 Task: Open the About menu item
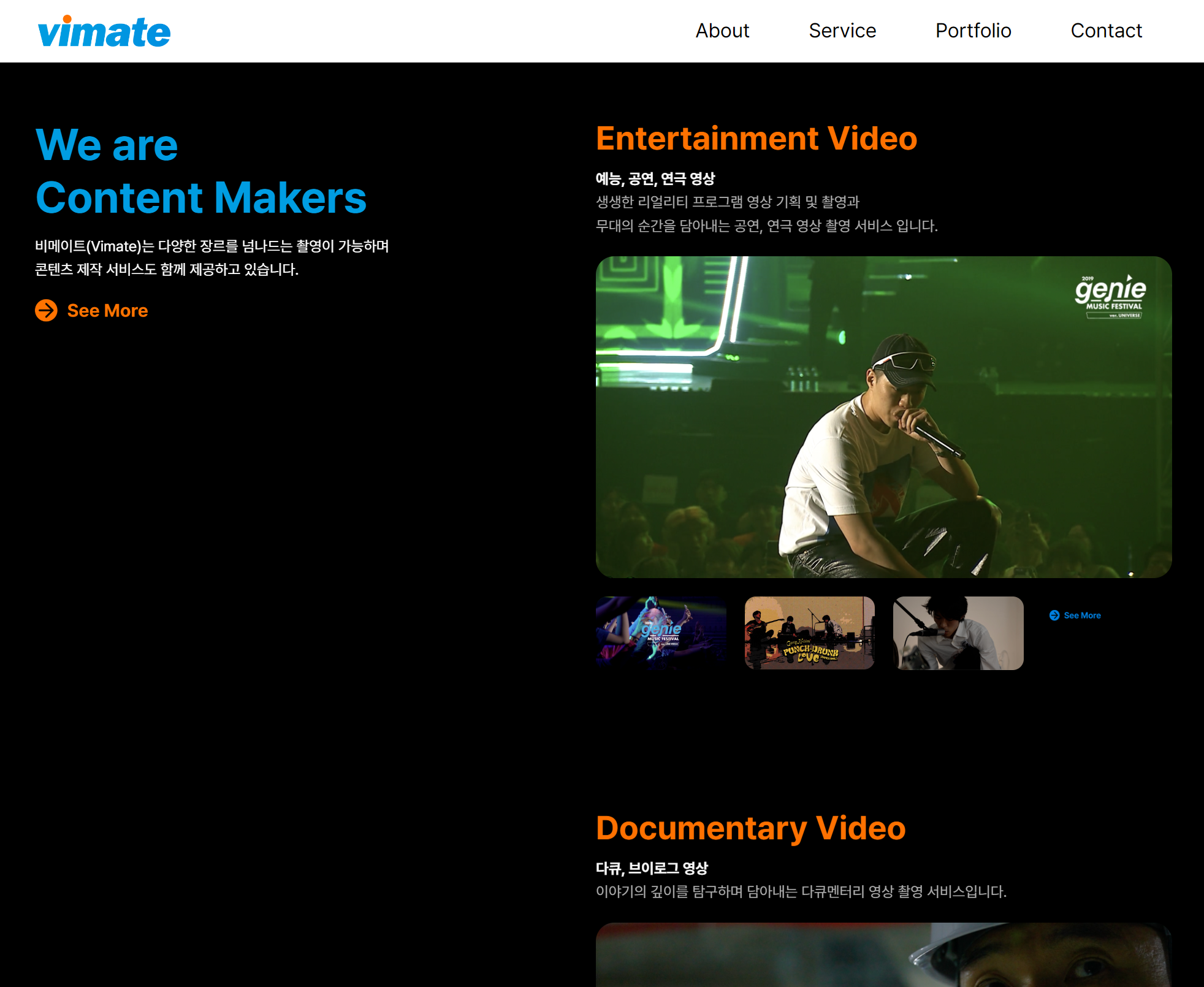click(722, 31)
